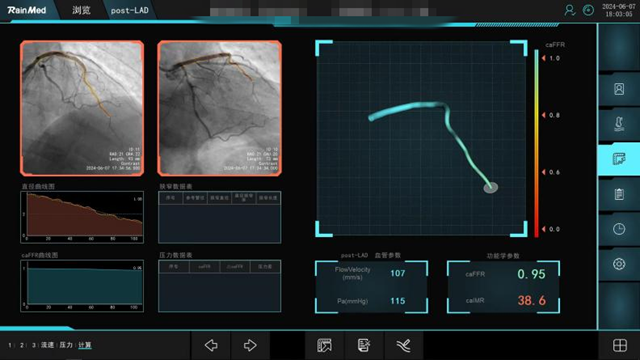This screenshot has width=640, height=360.
Task: Go forward with the right arrow button
Action: coord(250,345)
